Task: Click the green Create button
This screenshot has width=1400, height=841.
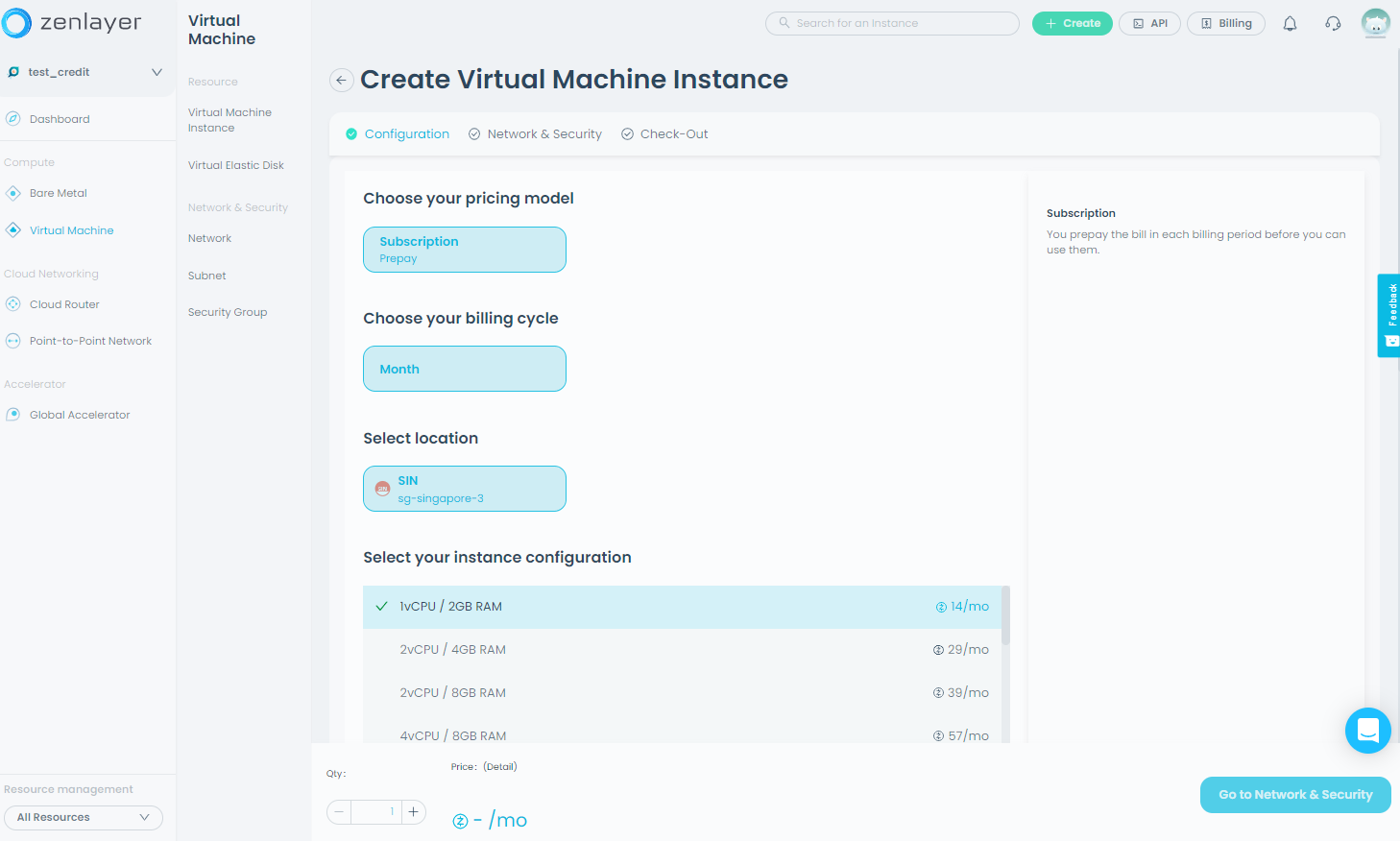Action: point(1073,23)
